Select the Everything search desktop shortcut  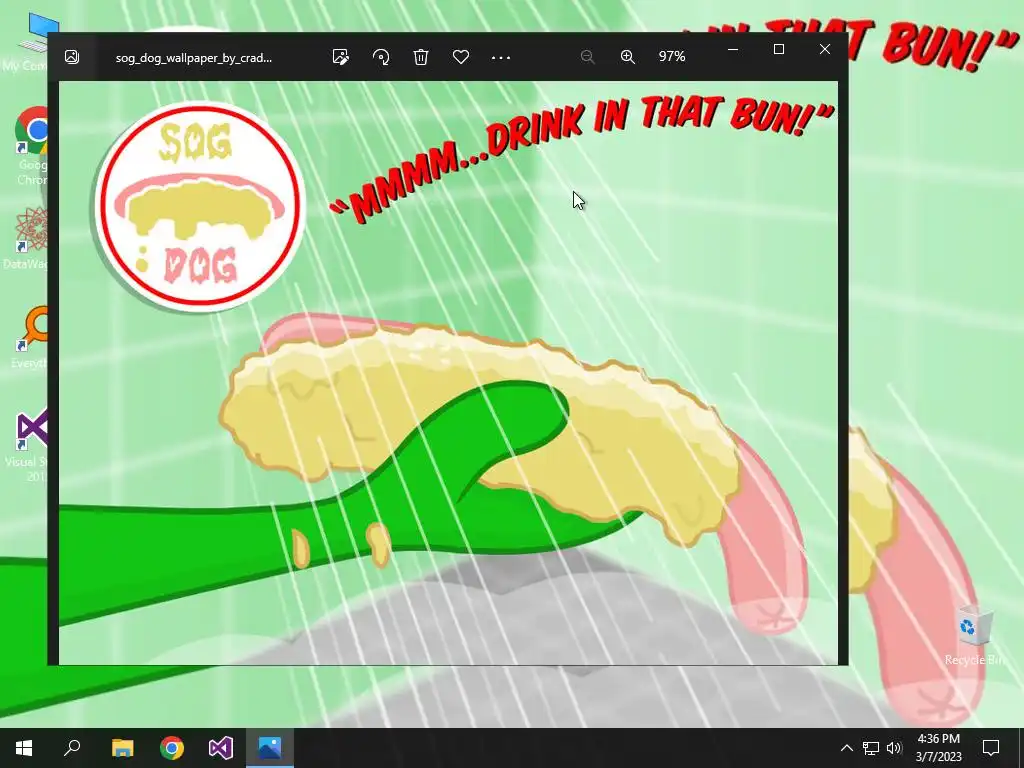pyautogui.click(x=31, y=338)
